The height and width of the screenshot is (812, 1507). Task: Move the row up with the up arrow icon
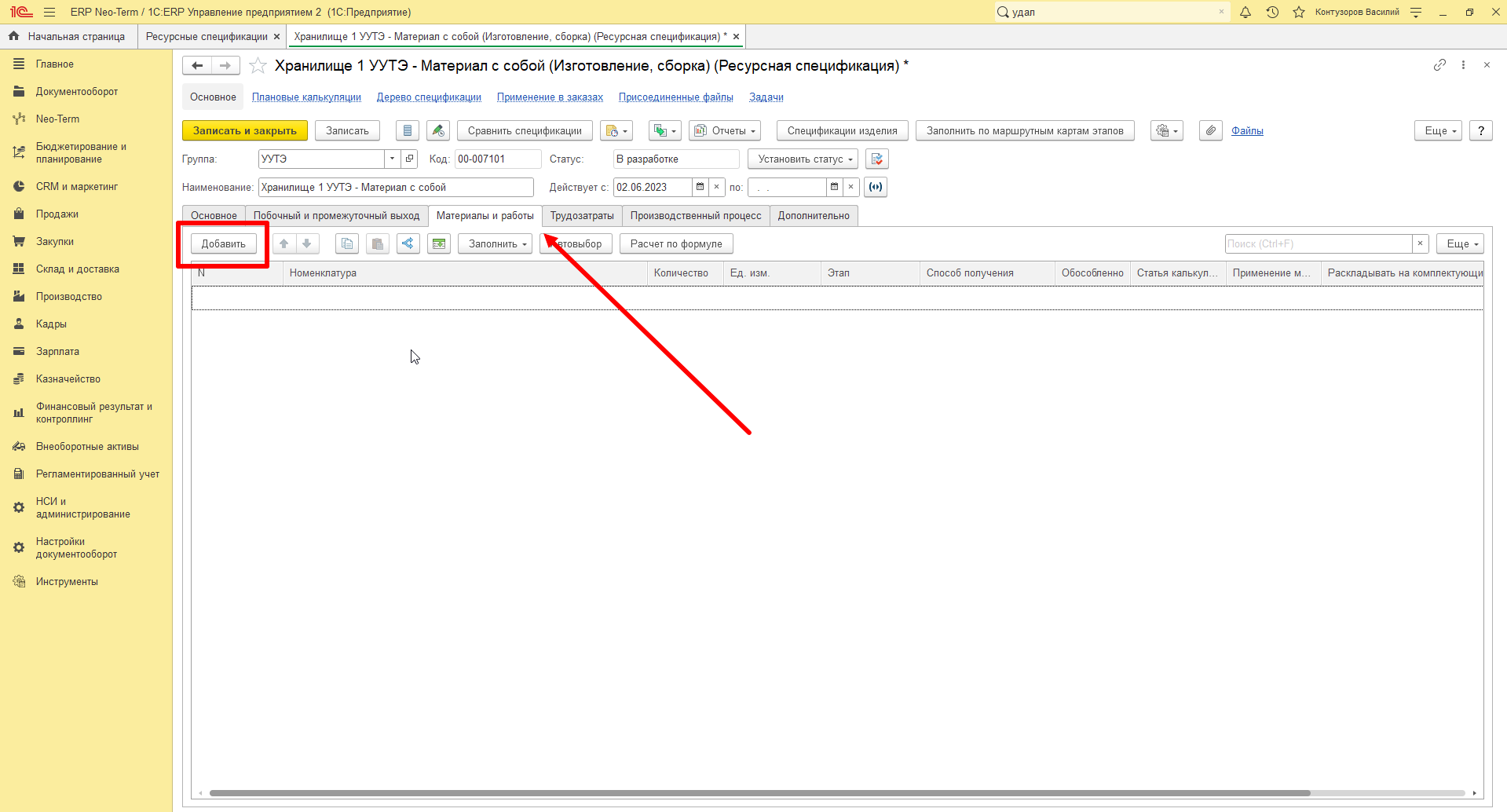tap(284, 243)
